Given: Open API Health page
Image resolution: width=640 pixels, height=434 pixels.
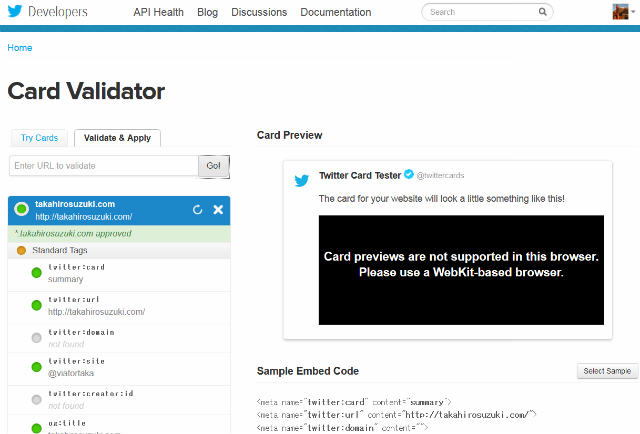Looking at the screenshot, I should [x=158, y=12].
